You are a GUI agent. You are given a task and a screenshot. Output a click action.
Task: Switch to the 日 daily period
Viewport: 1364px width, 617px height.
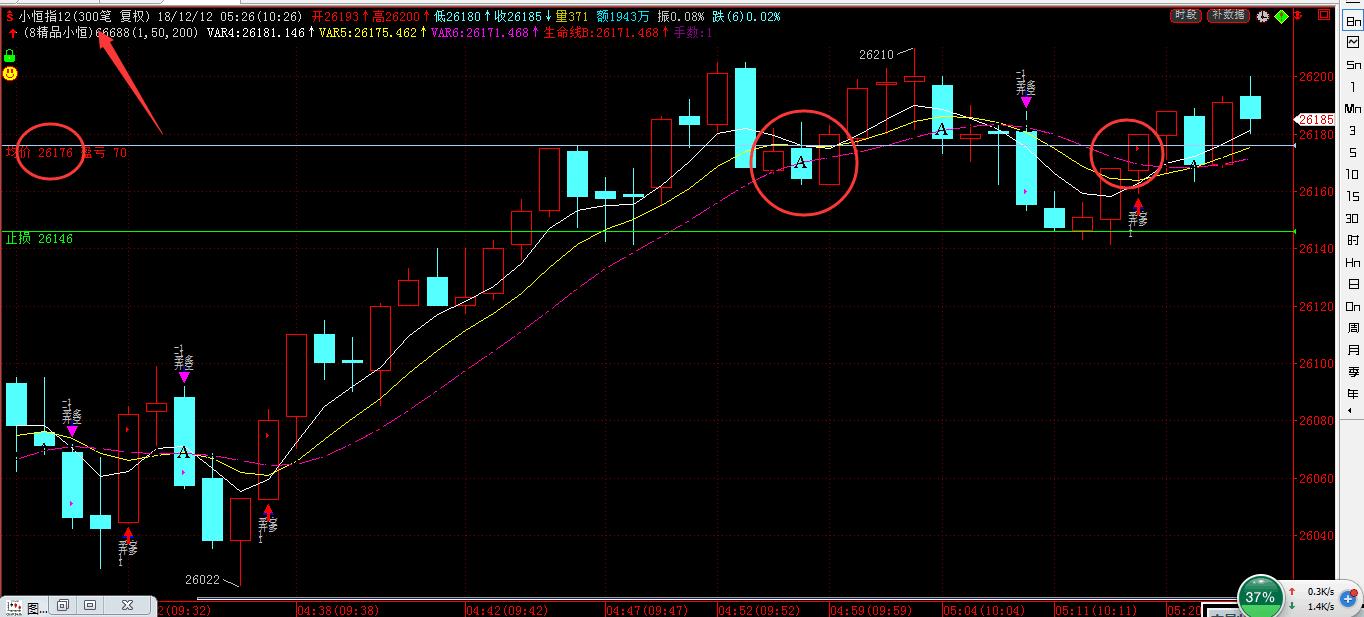[x=1353, y=284]
